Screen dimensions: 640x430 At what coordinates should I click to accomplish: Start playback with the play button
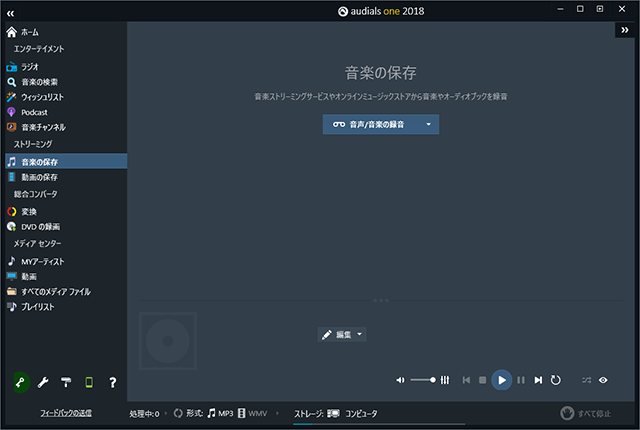(502, 380)
